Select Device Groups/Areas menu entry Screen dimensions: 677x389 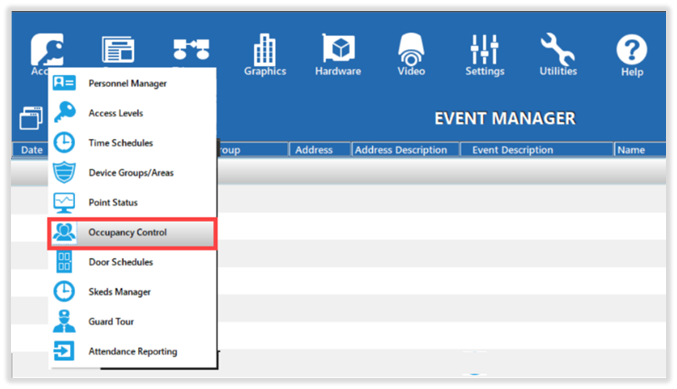(131, 173)
